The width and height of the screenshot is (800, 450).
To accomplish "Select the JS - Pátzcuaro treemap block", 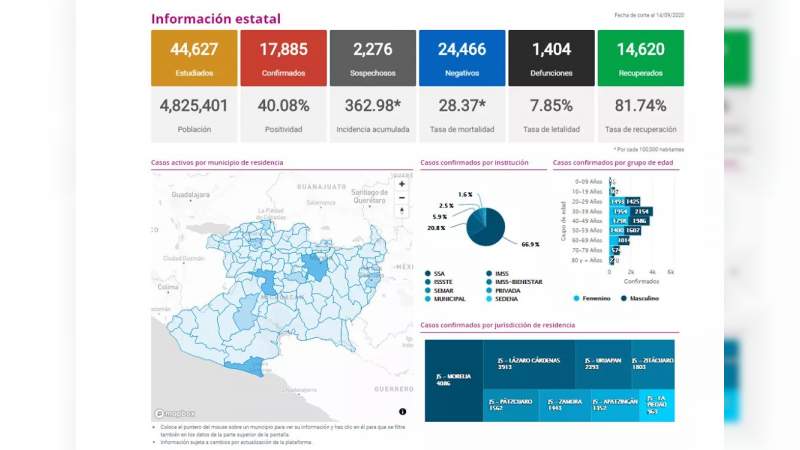I will click(511, 405).
